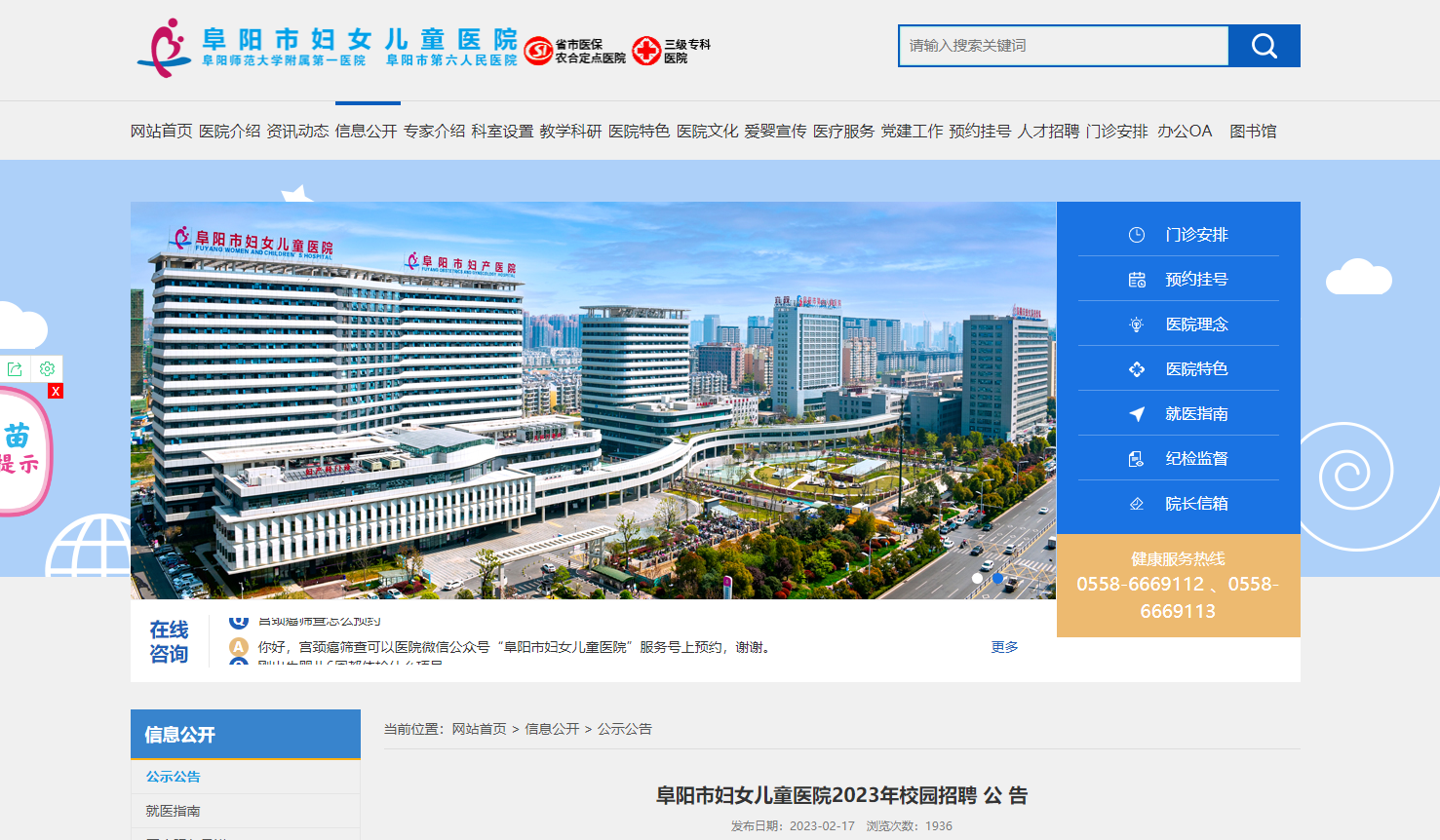Click 纪检监督 link in blue panel
Image resolution: width=1440 pixels, height=840 pixels.
pyautogui.click(x=1197, y=459)
